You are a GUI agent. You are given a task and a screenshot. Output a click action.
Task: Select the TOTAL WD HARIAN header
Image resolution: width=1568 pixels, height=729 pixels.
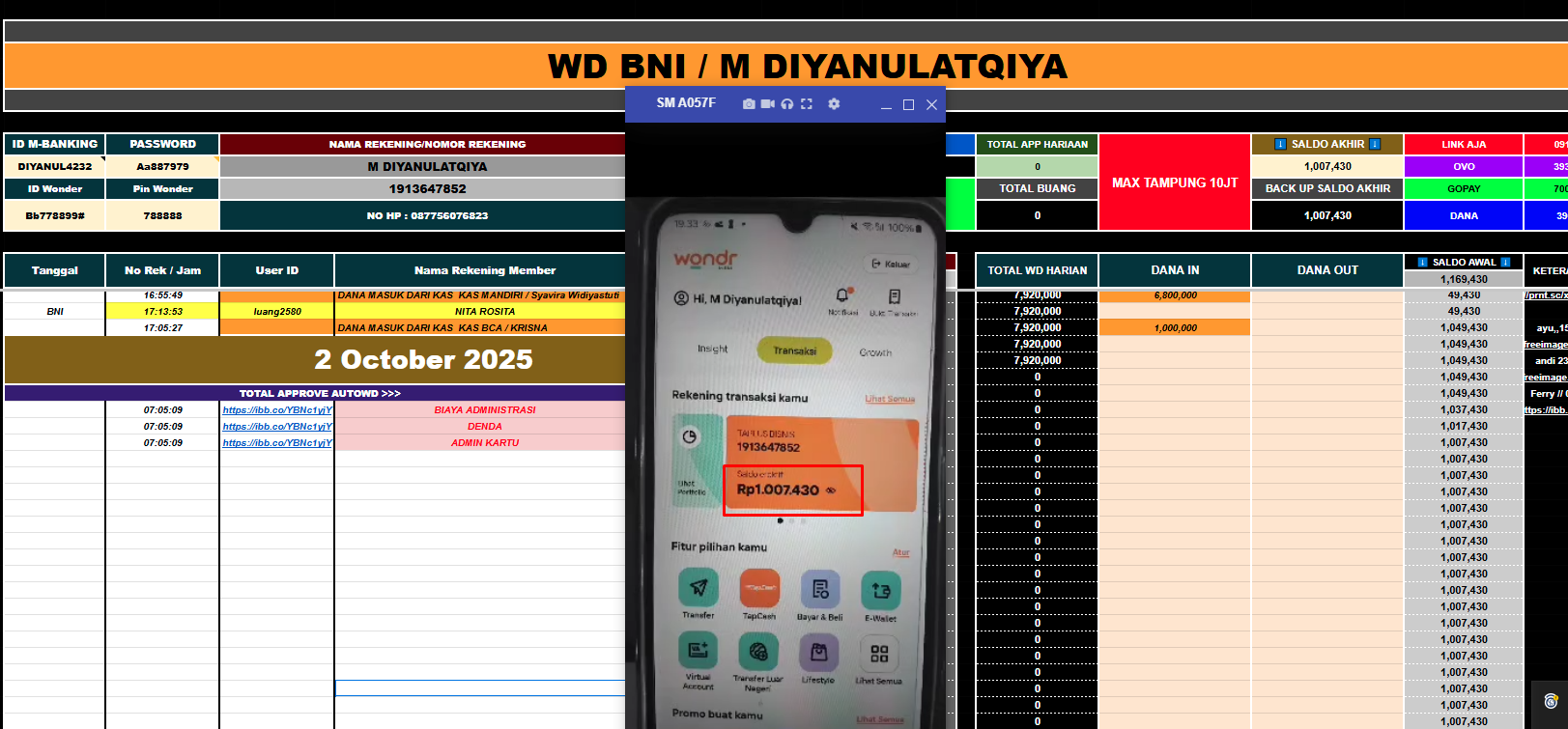click(1037, 270)
